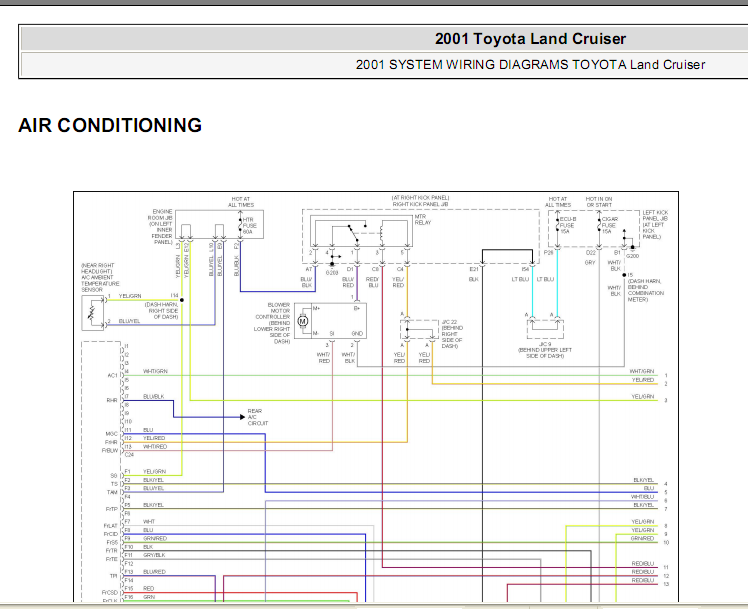This screenshot has height=609, width=748.
Task: Click the 'BLK' wire label below E21
Action: tap(473, 279)
